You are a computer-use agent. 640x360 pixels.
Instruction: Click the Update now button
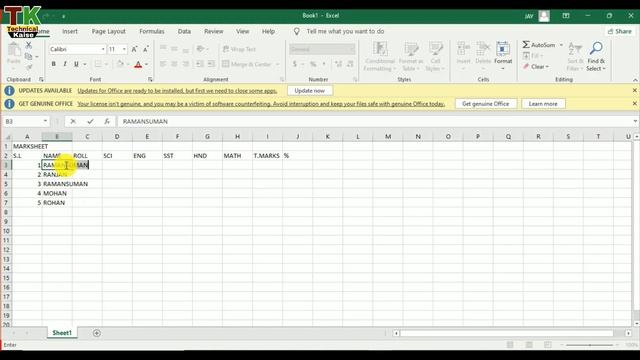pyautogui.click(x=310, y=91)
